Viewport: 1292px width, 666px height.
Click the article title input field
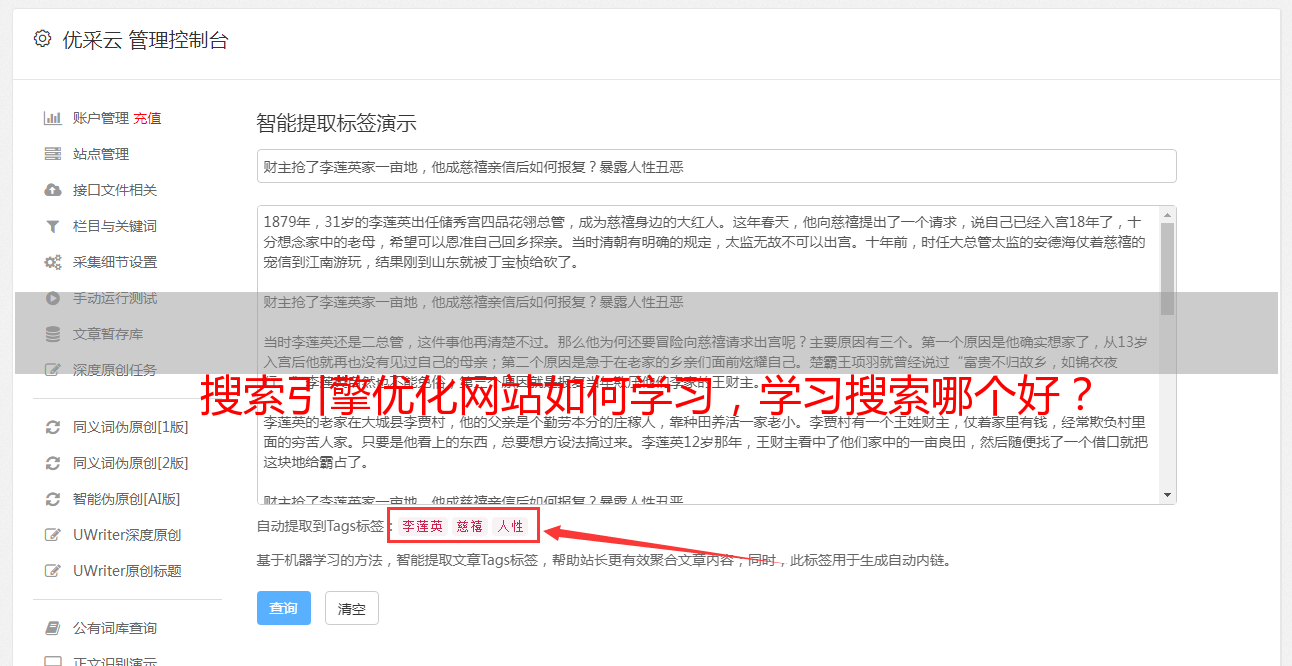[x=716, y=166]
